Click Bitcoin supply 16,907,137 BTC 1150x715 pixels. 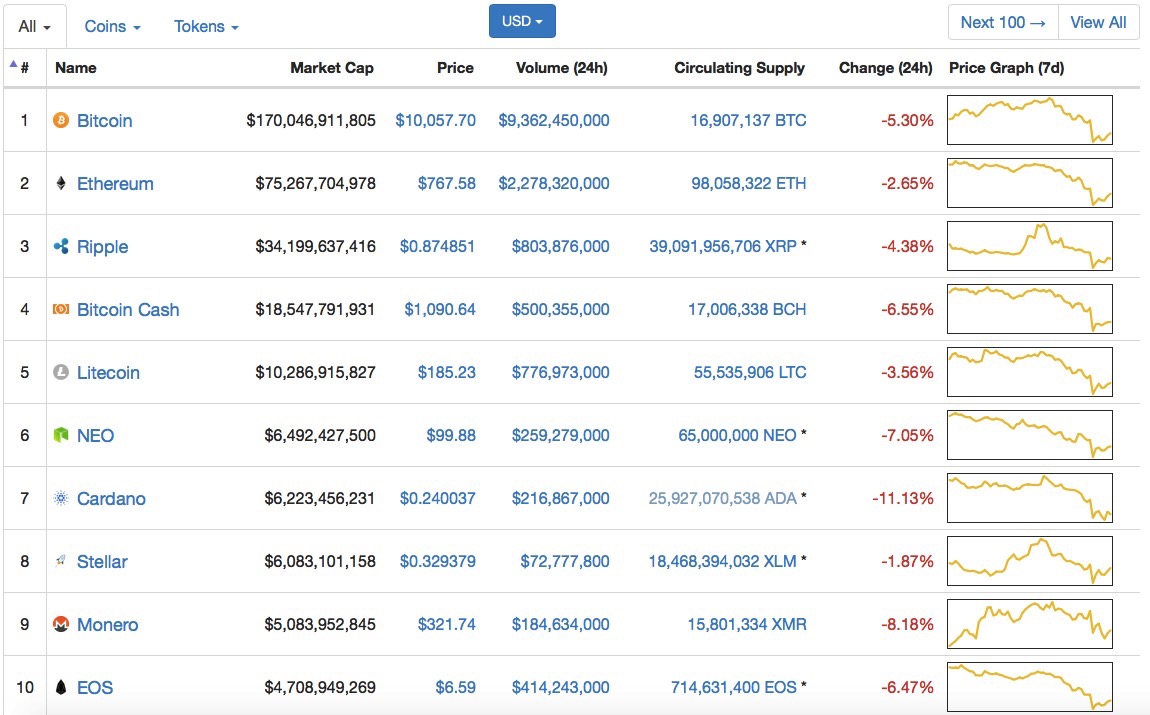point(748,120)
